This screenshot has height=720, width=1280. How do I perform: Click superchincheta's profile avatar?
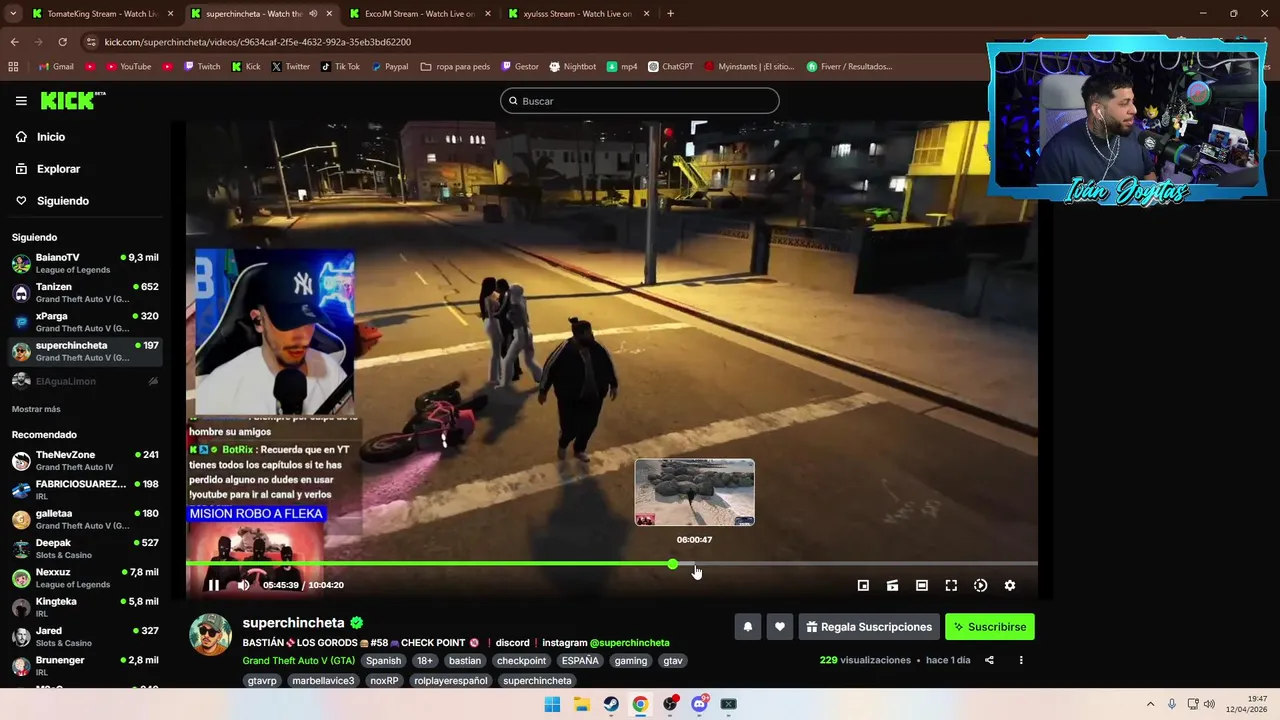(x=211, y=635)
